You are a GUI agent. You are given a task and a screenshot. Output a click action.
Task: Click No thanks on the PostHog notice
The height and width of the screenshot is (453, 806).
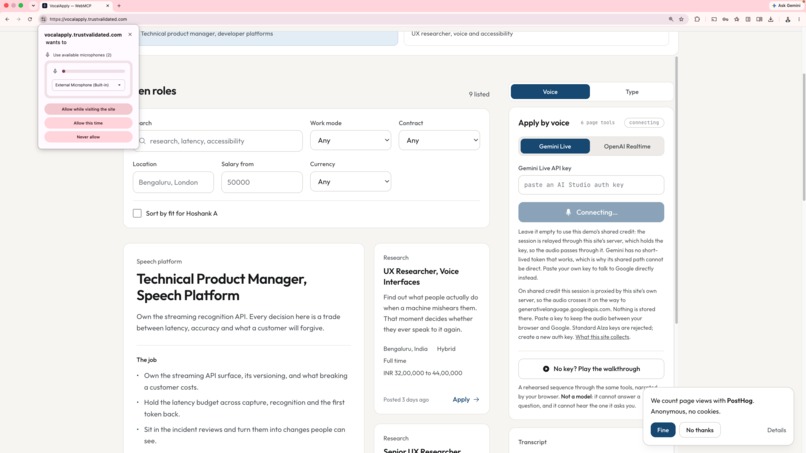pos(700,430)
